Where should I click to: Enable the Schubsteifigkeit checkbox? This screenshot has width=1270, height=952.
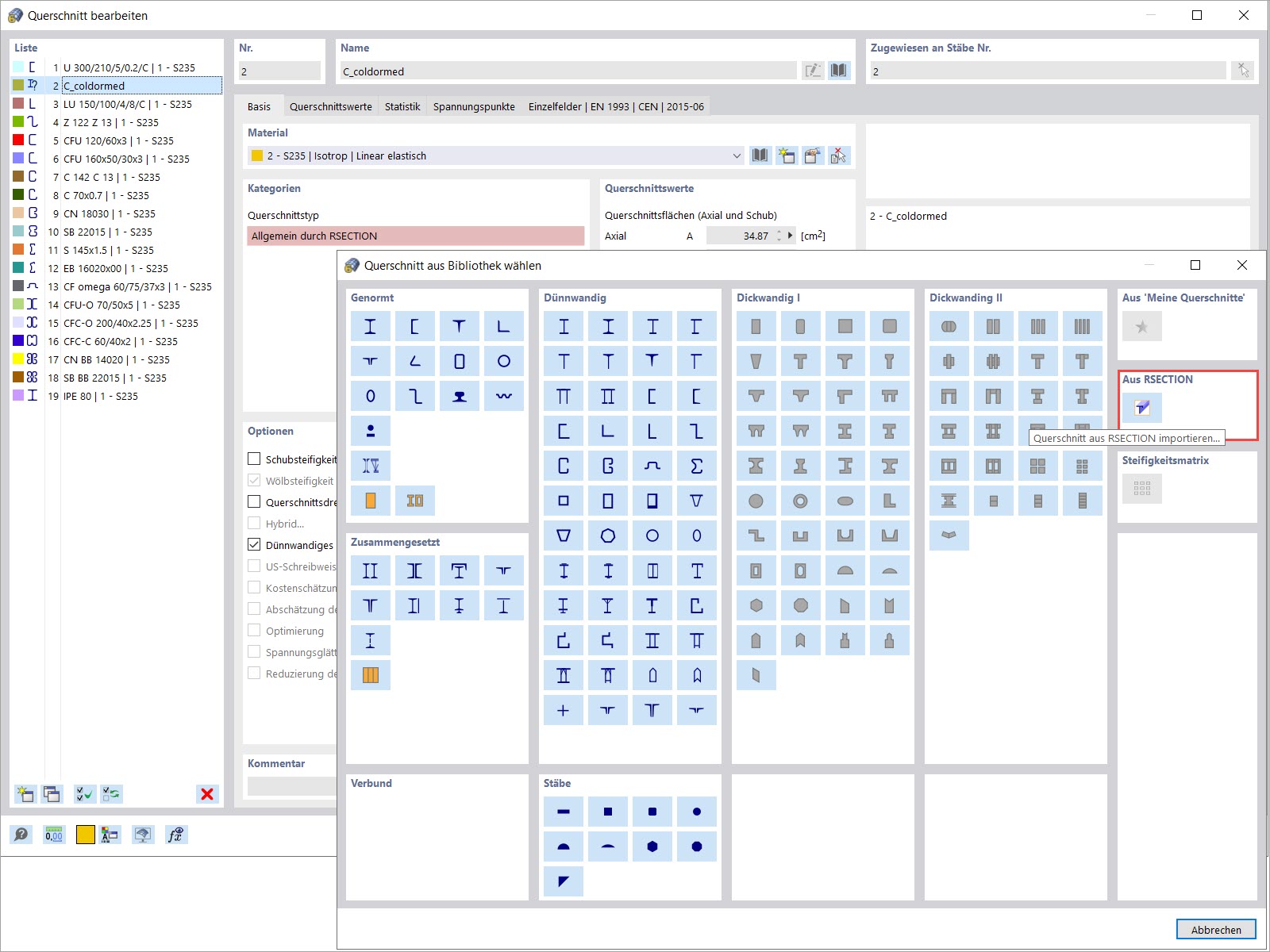tap(254, 459)
